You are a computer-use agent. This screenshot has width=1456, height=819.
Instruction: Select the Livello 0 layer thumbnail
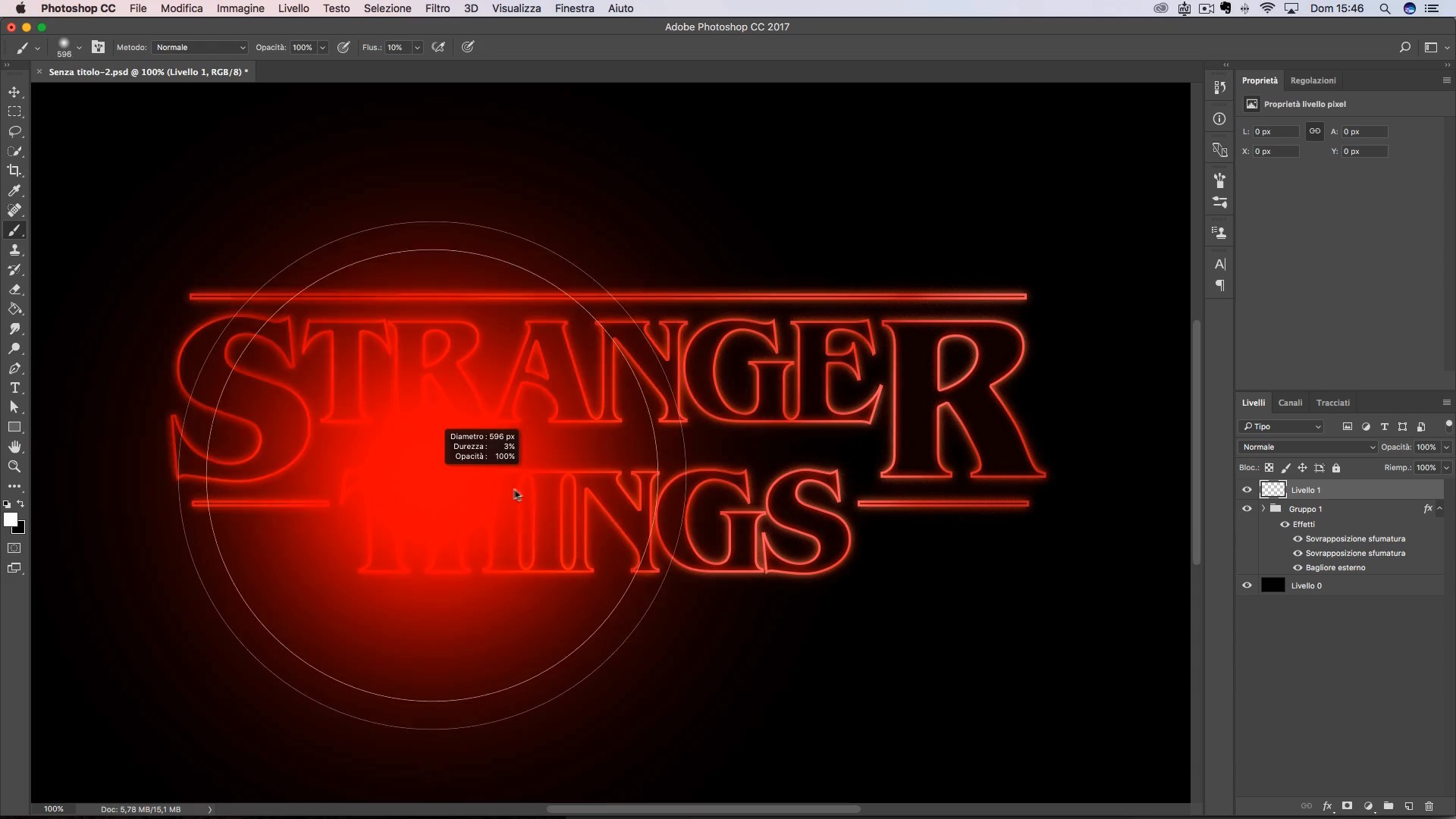point(1272,585)
